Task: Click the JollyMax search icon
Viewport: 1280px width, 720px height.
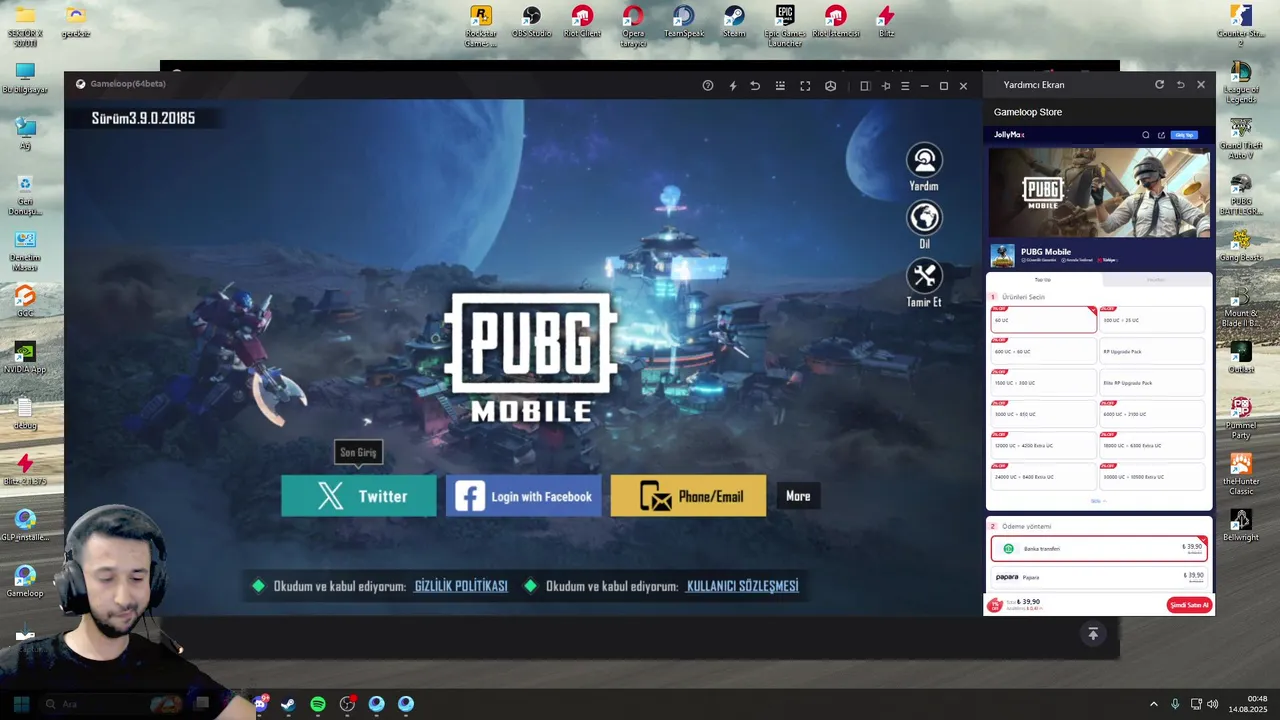Action: click(x=1146, y=135)
